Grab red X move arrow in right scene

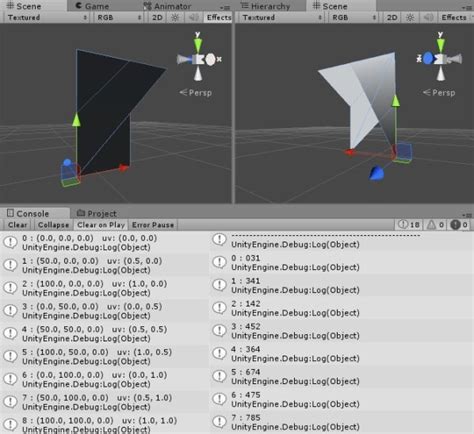[350, 152]
